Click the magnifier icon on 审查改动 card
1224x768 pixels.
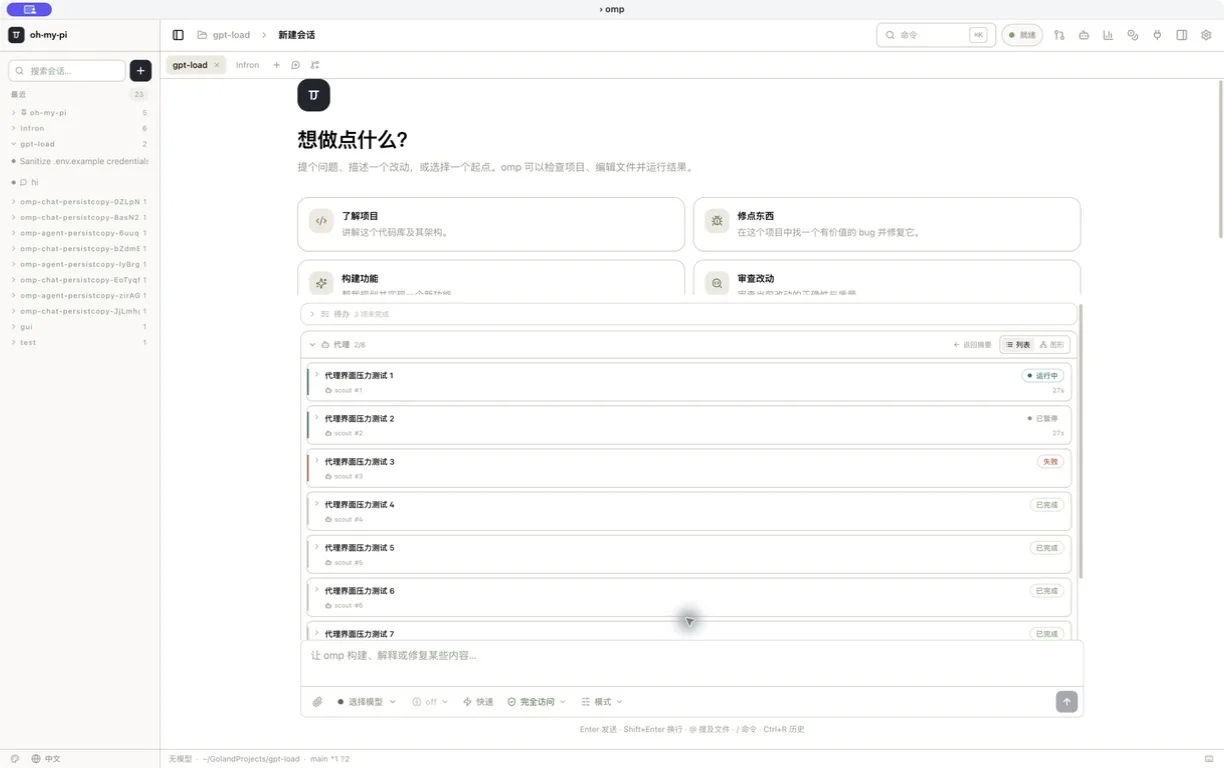tap(717, 283)
